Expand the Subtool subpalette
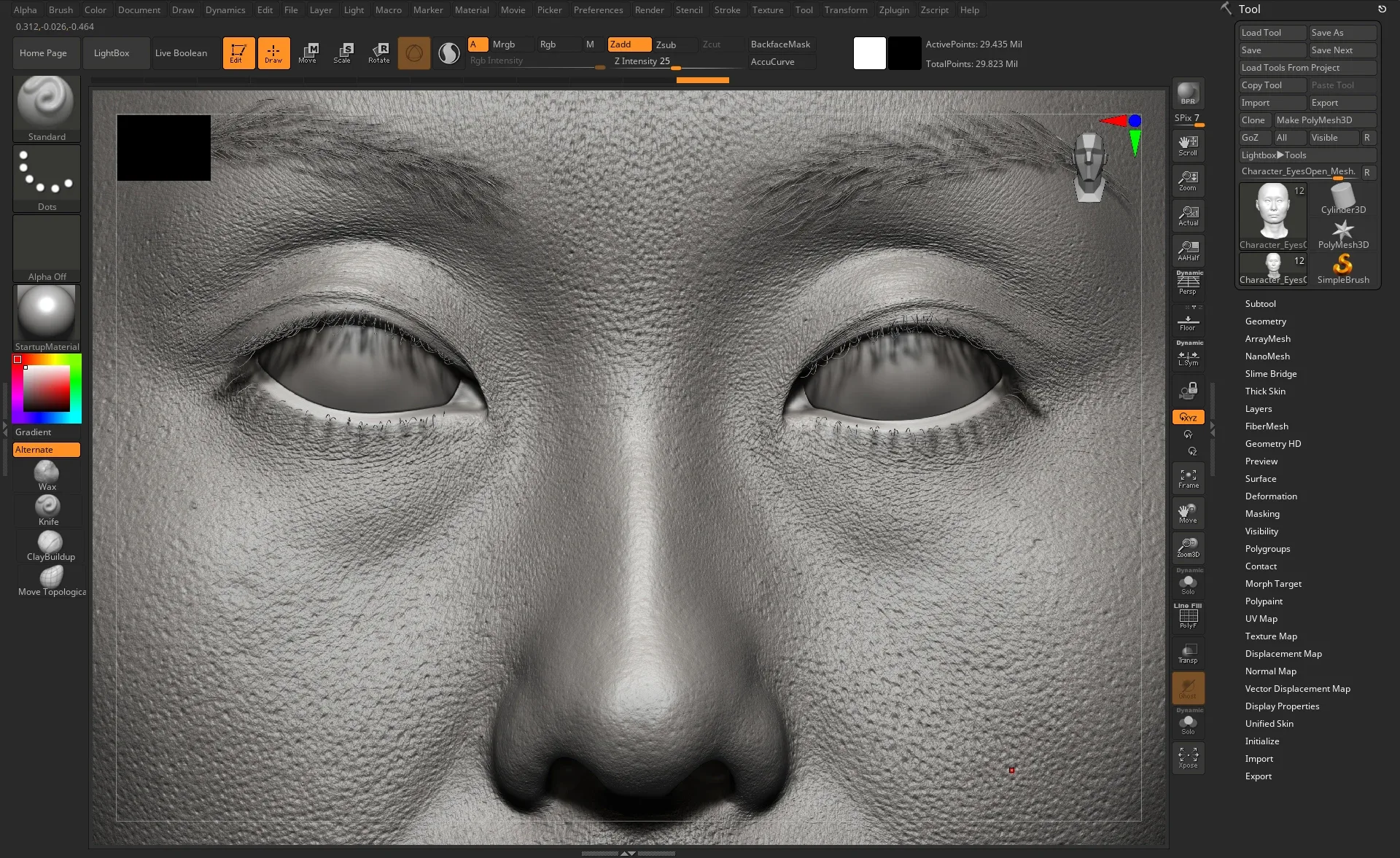 (1261, 303)
